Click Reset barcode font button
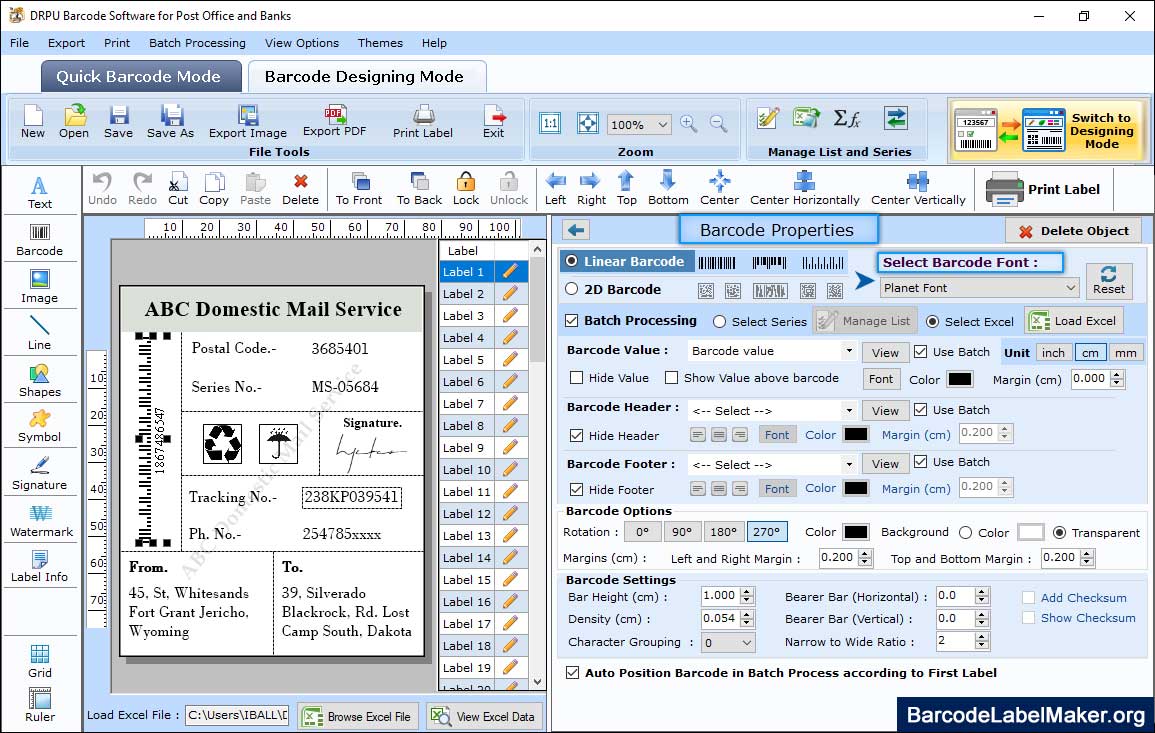This screenshot has width=1155, height=733. click(1109, 281)
